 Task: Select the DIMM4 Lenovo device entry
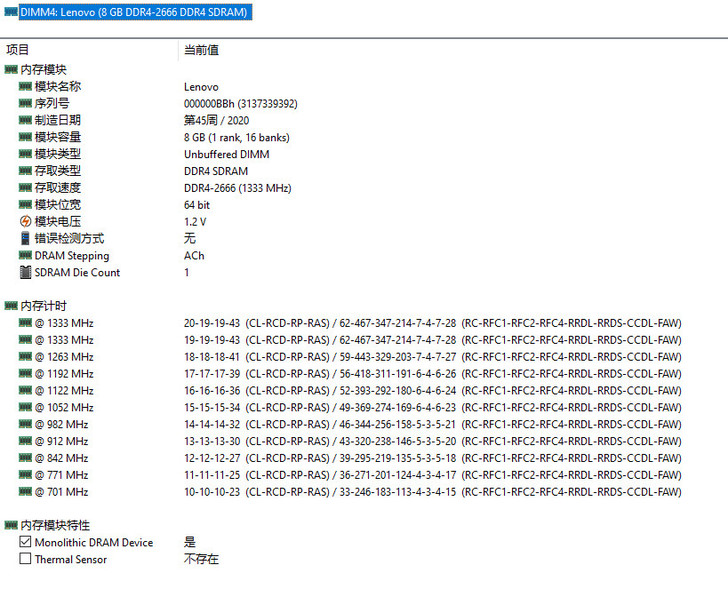pos(136,12)
